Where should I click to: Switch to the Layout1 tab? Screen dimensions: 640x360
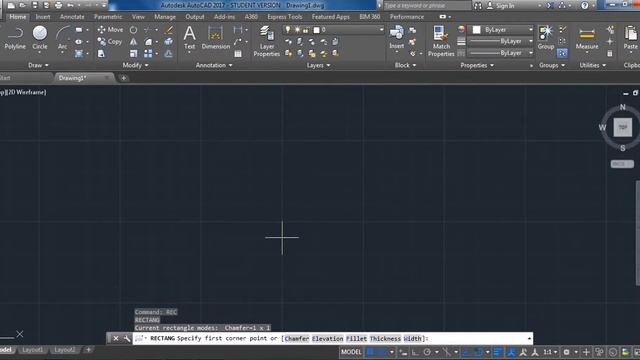click(x=33, y=350)
